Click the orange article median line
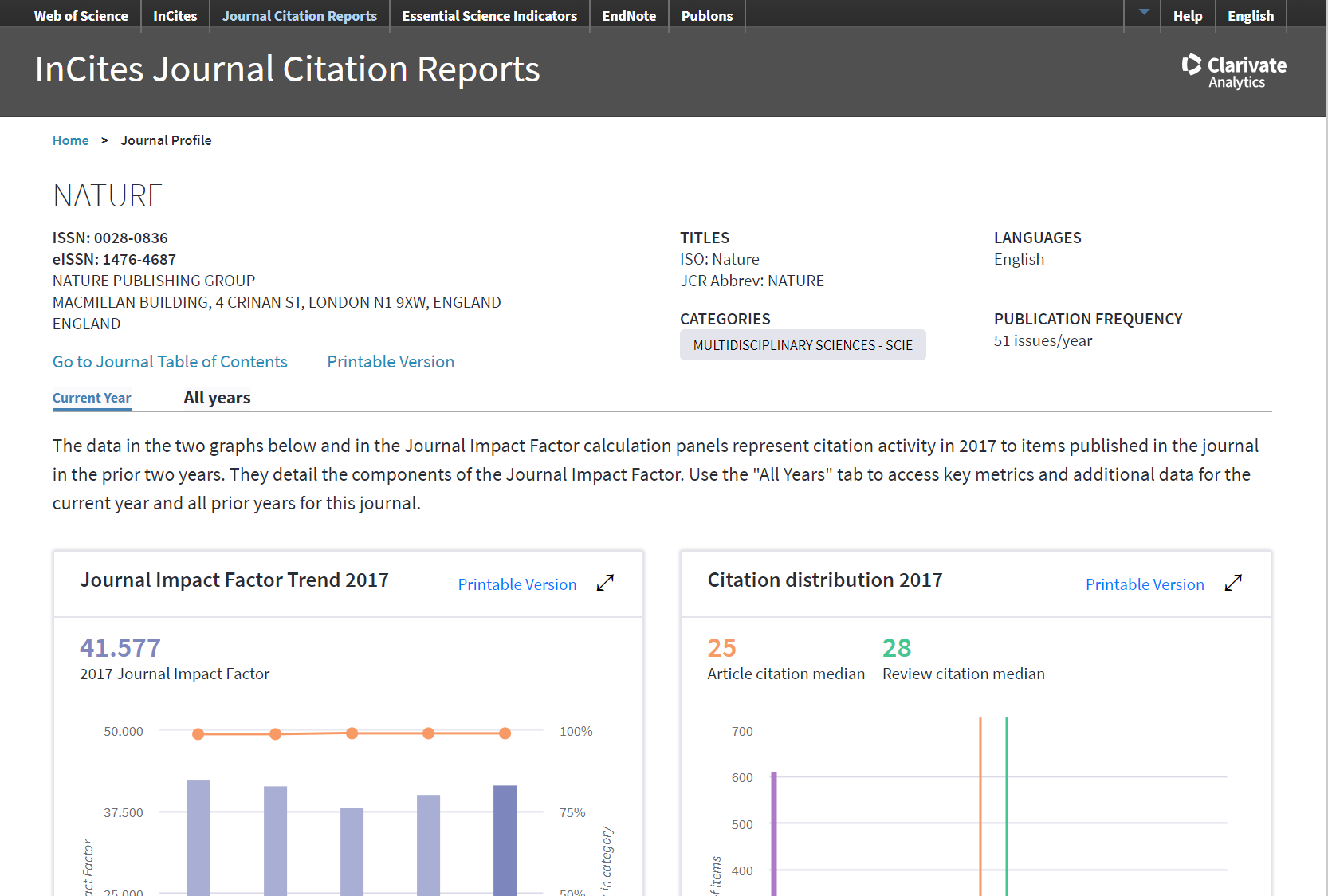The height and width of the screenshot is (896, 1328). tap(980, 807)
